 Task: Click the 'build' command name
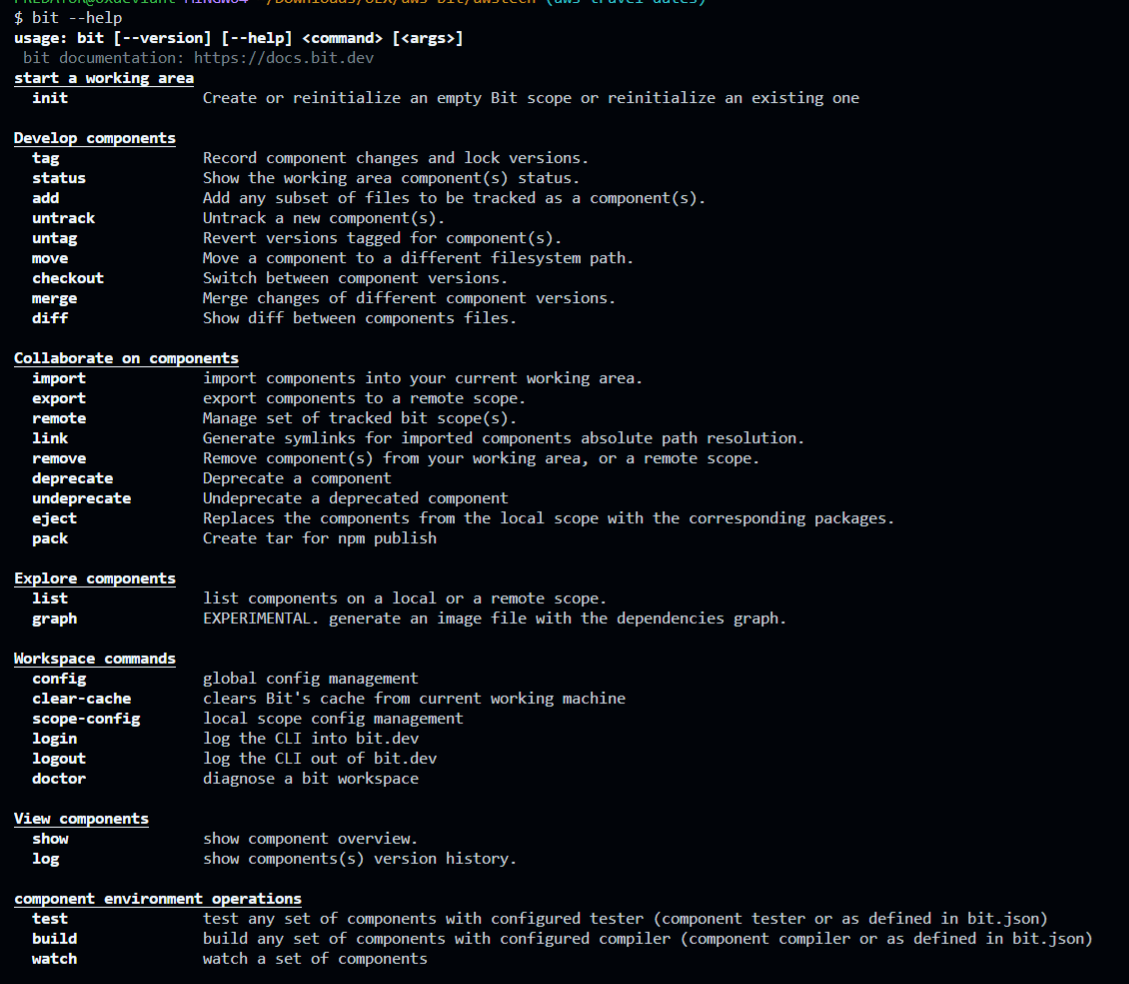coord(54,939)
